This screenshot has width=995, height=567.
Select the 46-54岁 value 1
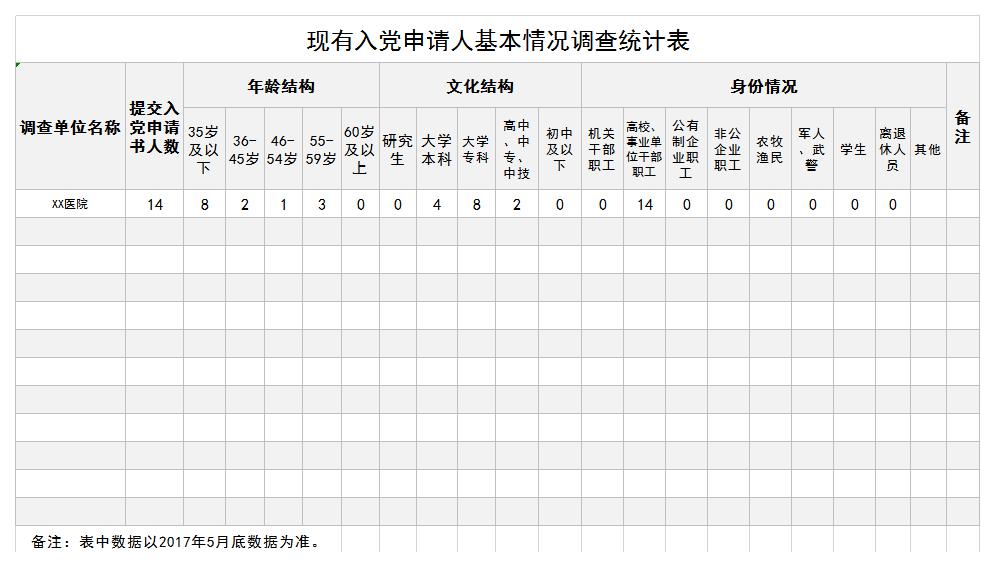coord(283,204)
